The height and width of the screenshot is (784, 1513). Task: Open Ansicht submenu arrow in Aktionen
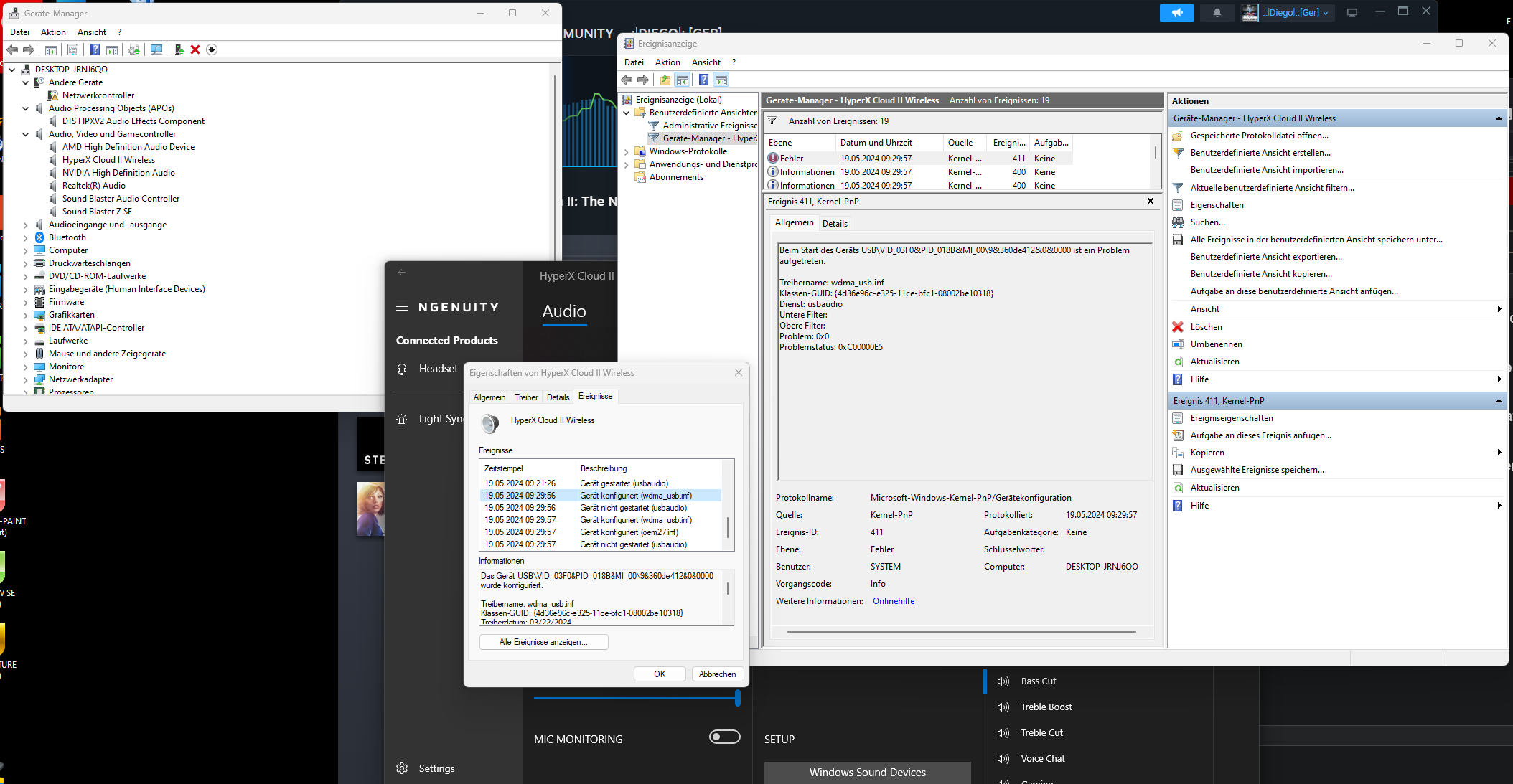pos(1499,309)
